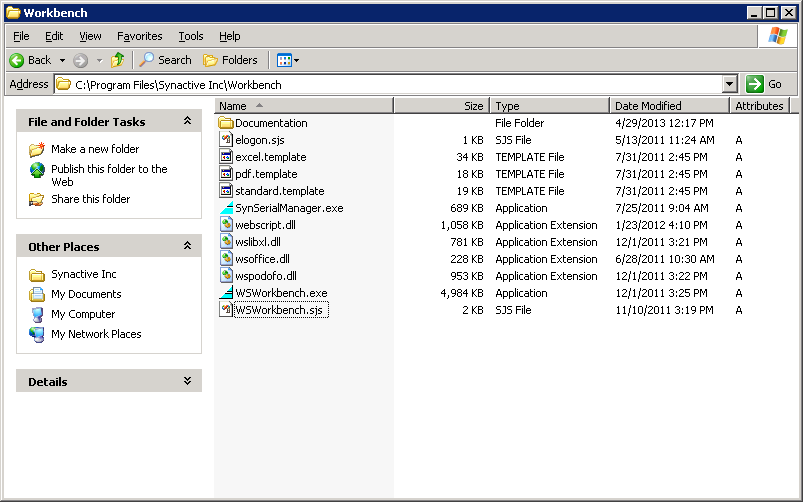
Task: Open the Edit menu
Action: pos(54,36)
